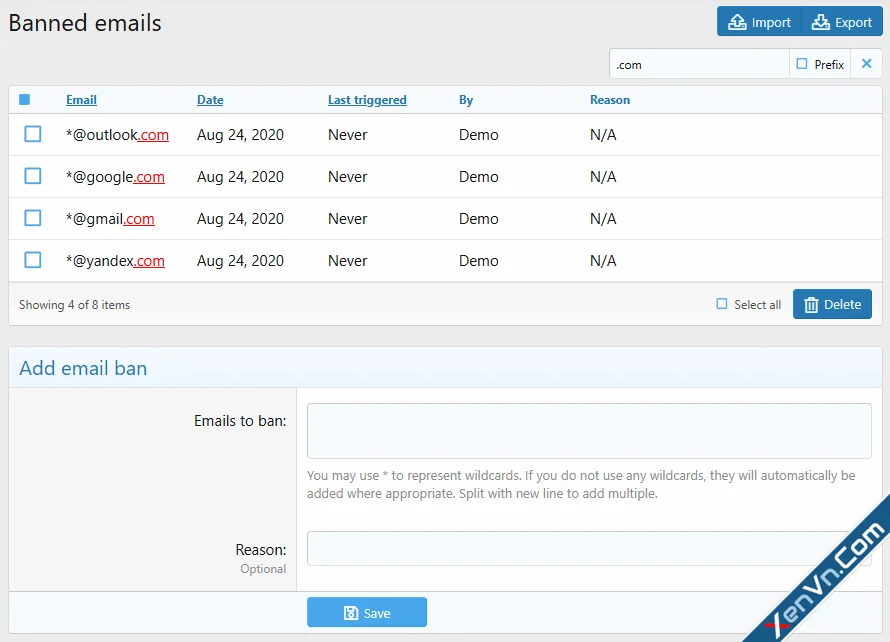
Task: Clear the search with the blue X icon
Action: click(x=866, y=63)
